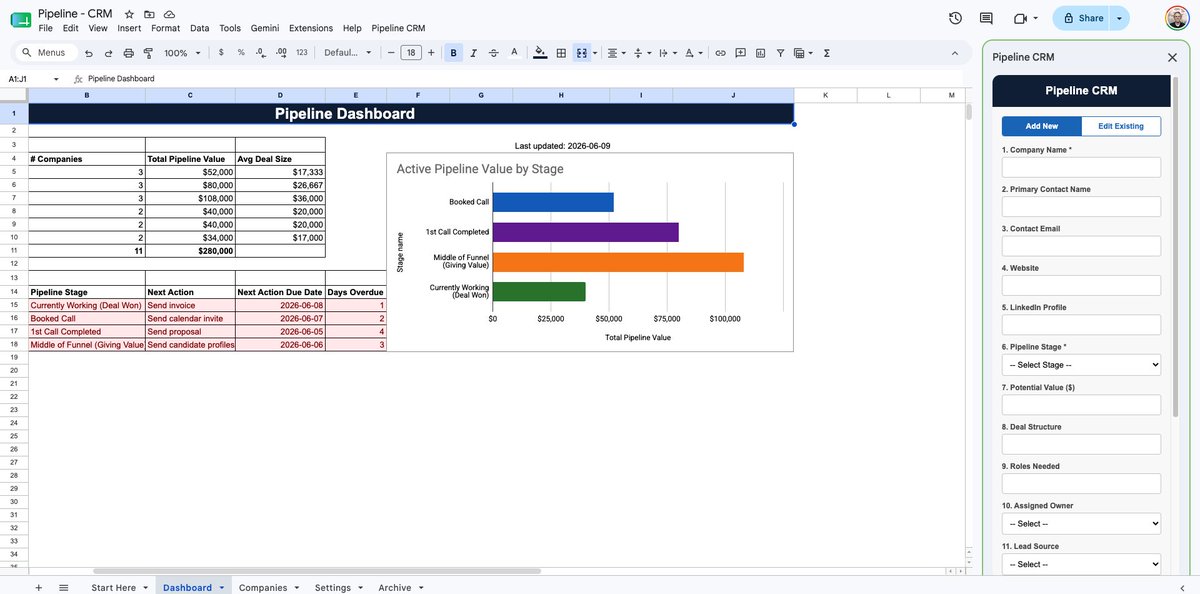Open text wrapping dropdown
This screenshot has height=594, width=1200.
[x=669, y=52]
